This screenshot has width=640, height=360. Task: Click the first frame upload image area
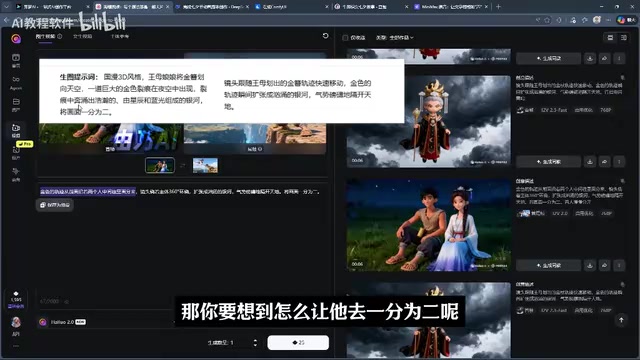111,138
